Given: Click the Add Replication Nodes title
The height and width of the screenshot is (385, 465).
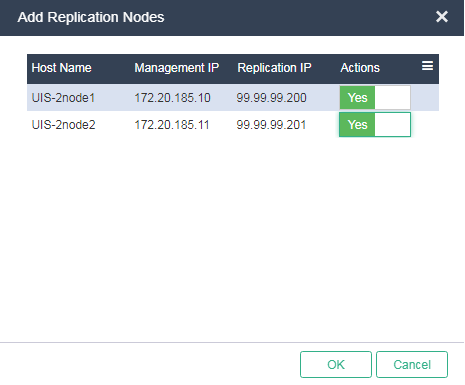Looking at the screenshot, I should coord(91,17).
